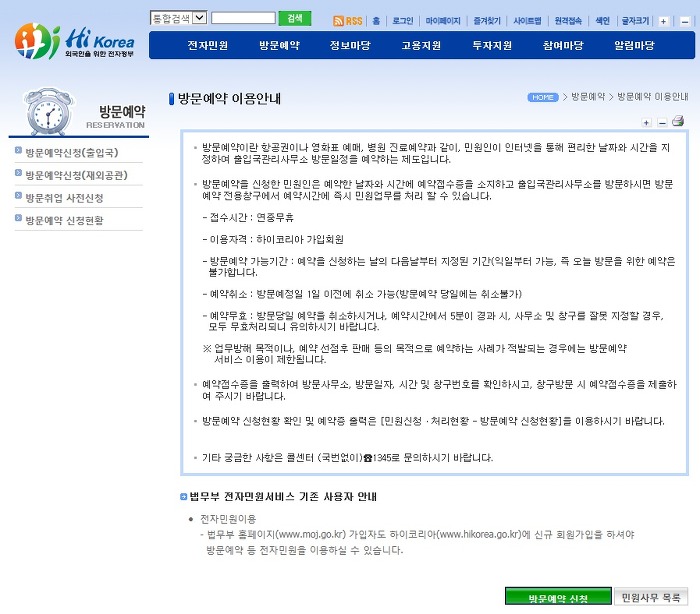
Task: Click the printer icon above the content
Action: (678, 121)
